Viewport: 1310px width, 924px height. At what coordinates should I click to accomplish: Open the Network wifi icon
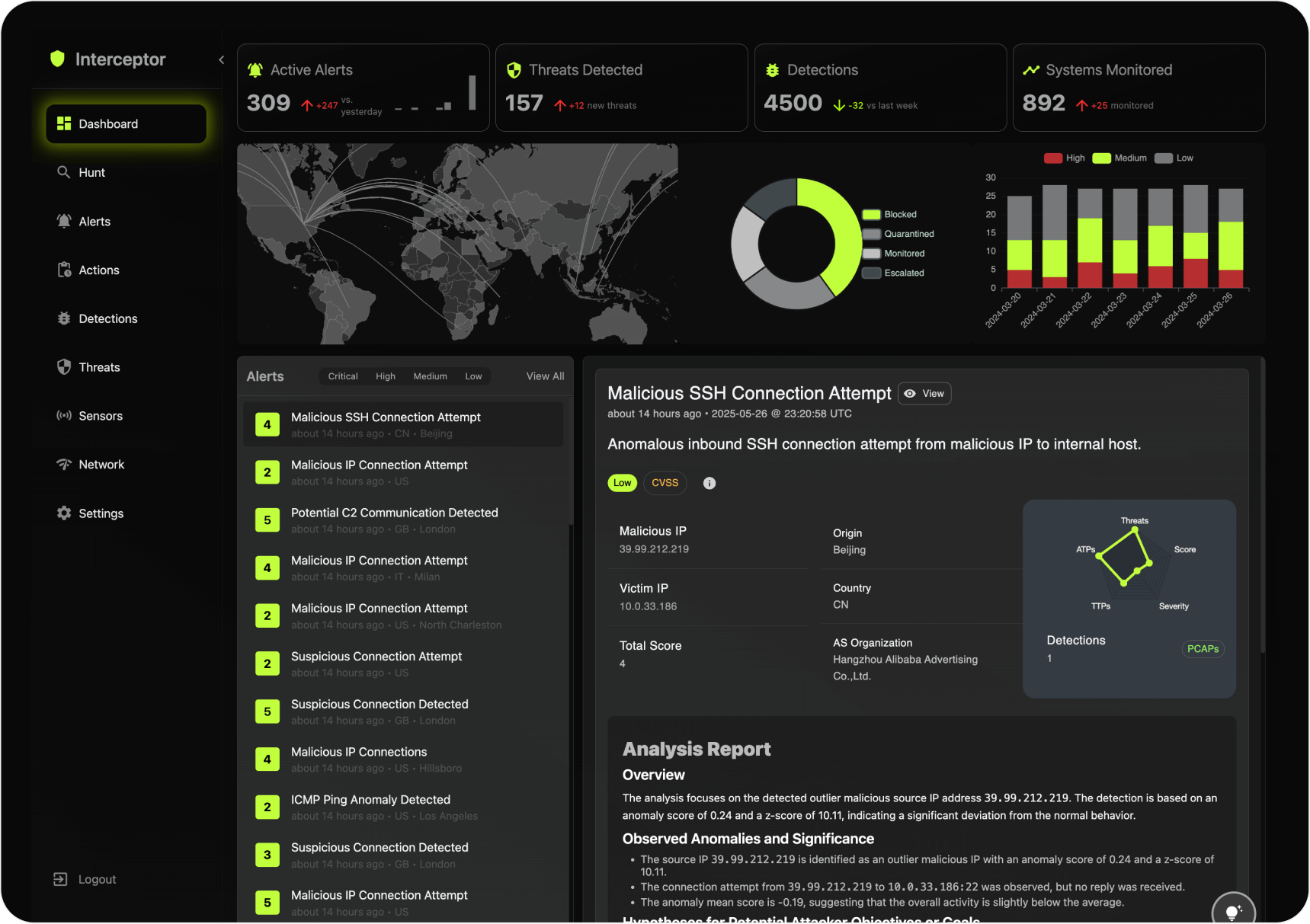click(x=64, y=465)
